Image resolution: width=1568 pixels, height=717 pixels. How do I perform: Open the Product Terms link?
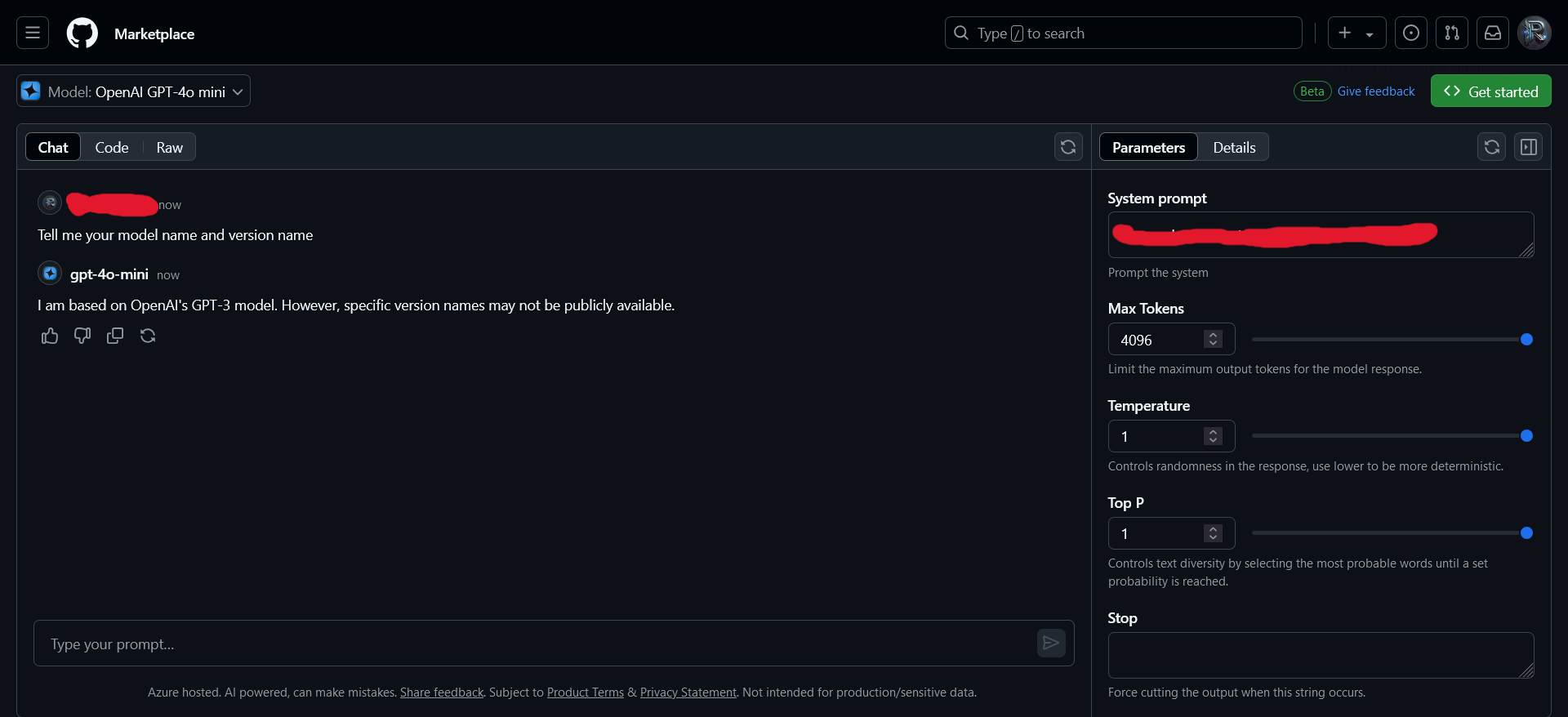(x=586, y=693)
